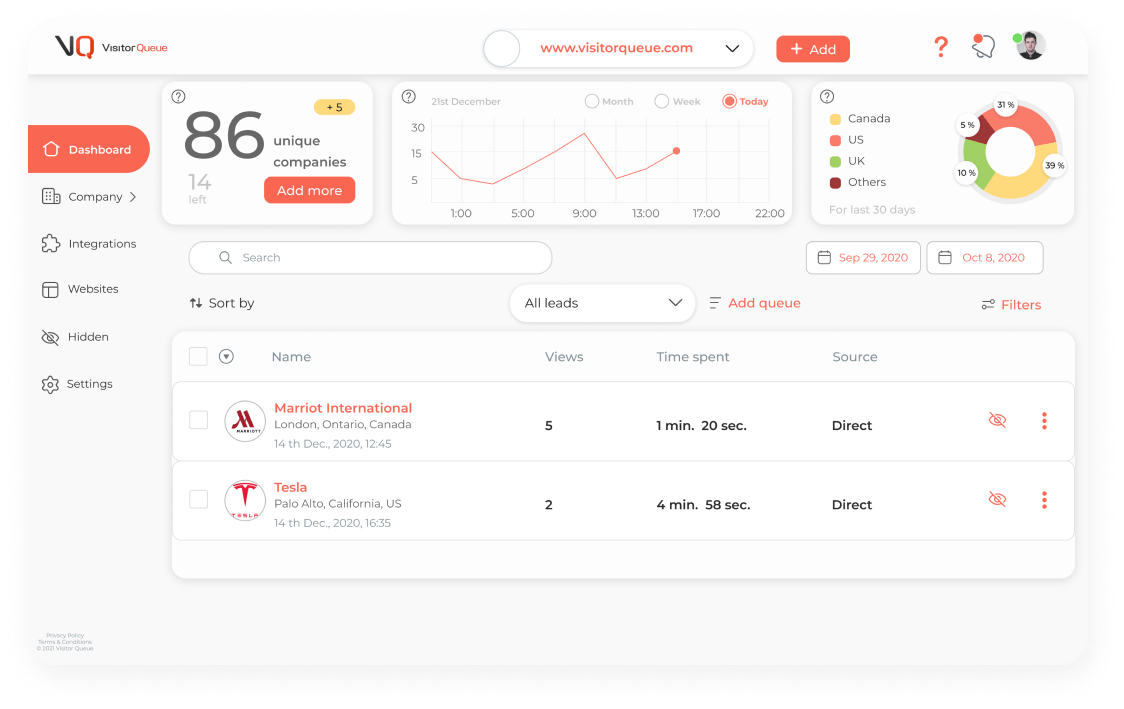
Task: Click the user profile avatar
Action: [1031, 46]
